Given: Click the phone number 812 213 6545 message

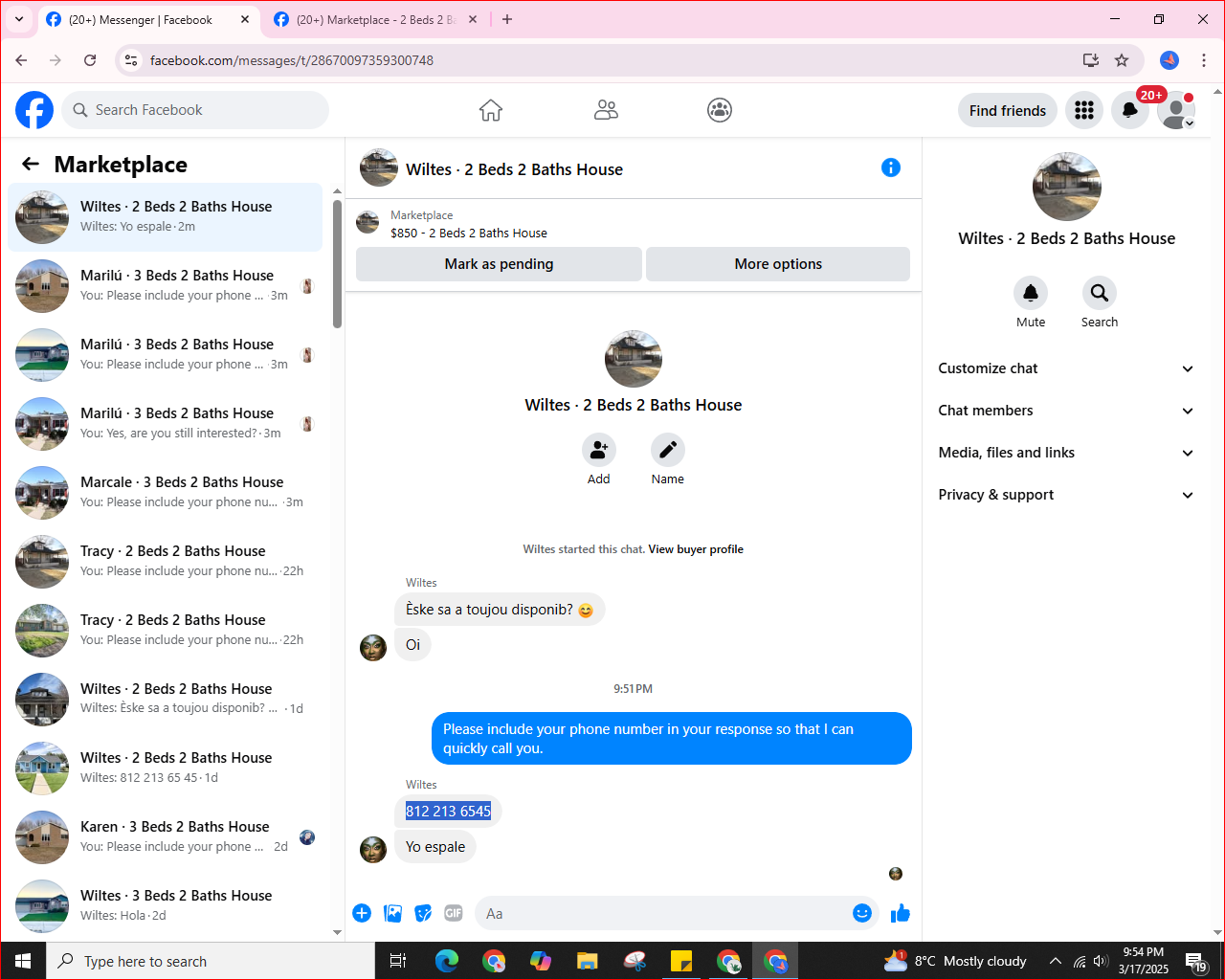Looking at the screenshot, I should (448, 812).
